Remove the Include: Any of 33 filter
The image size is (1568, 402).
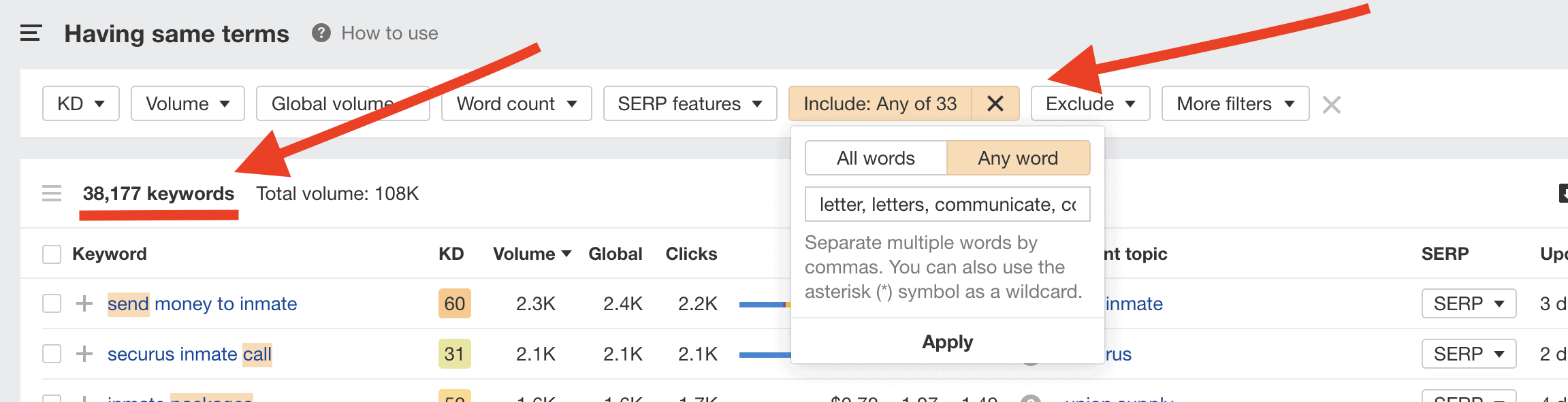(995, 103)
